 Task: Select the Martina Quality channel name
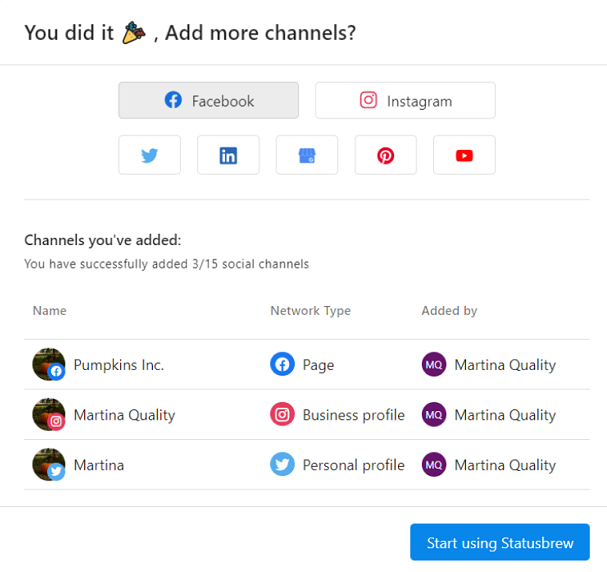(124, 415)
